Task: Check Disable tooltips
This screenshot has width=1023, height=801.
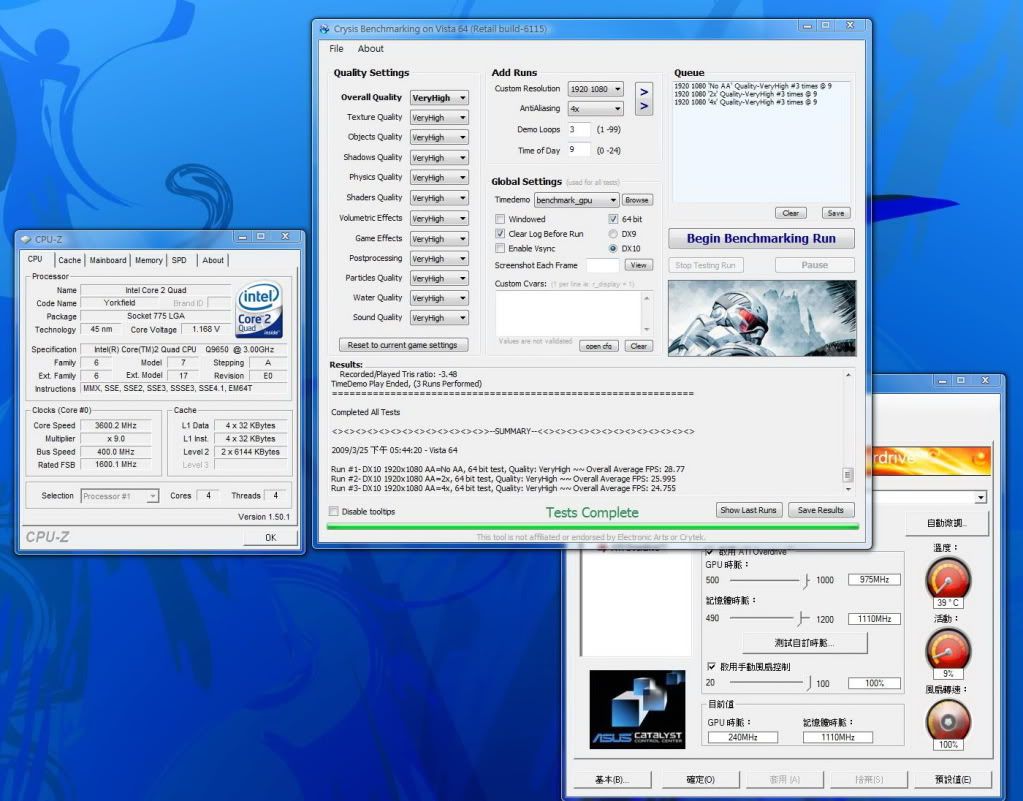Action: (334, 511)
